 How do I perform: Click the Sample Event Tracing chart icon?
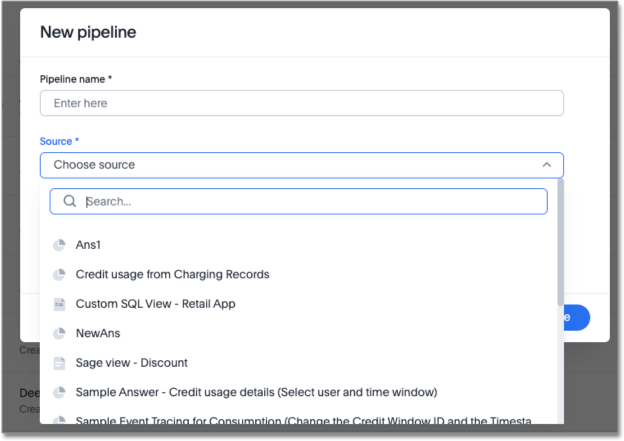click(x=59, y=421)
